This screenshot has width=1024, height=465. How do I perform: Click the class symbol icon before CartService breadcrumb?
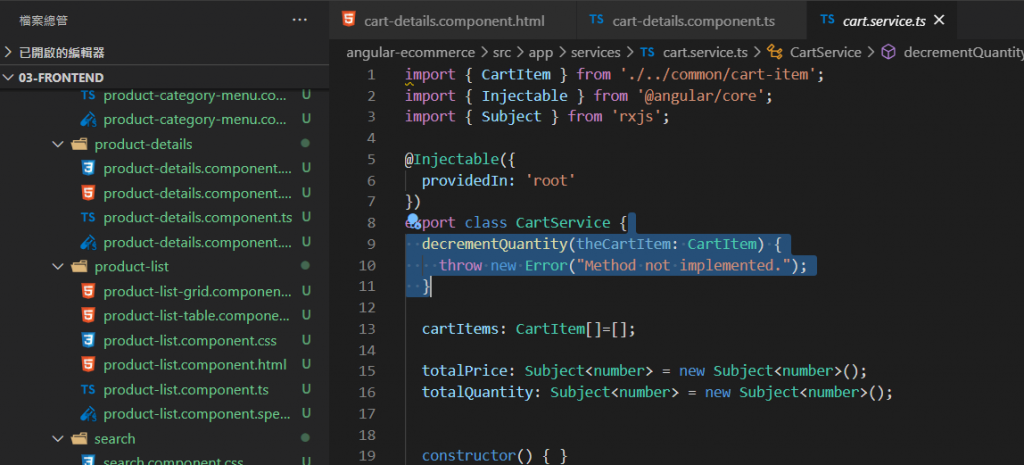click(775, 52)
